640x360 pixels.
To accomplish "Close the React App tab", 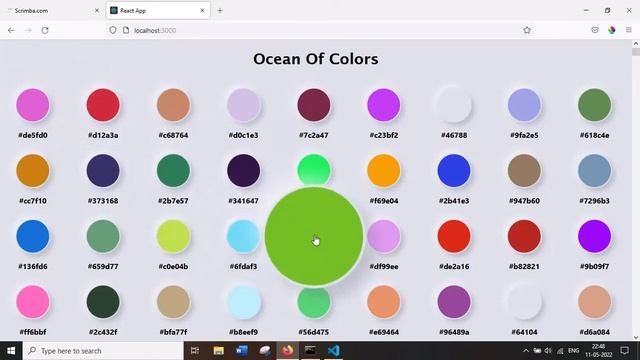I will [202, 11].
